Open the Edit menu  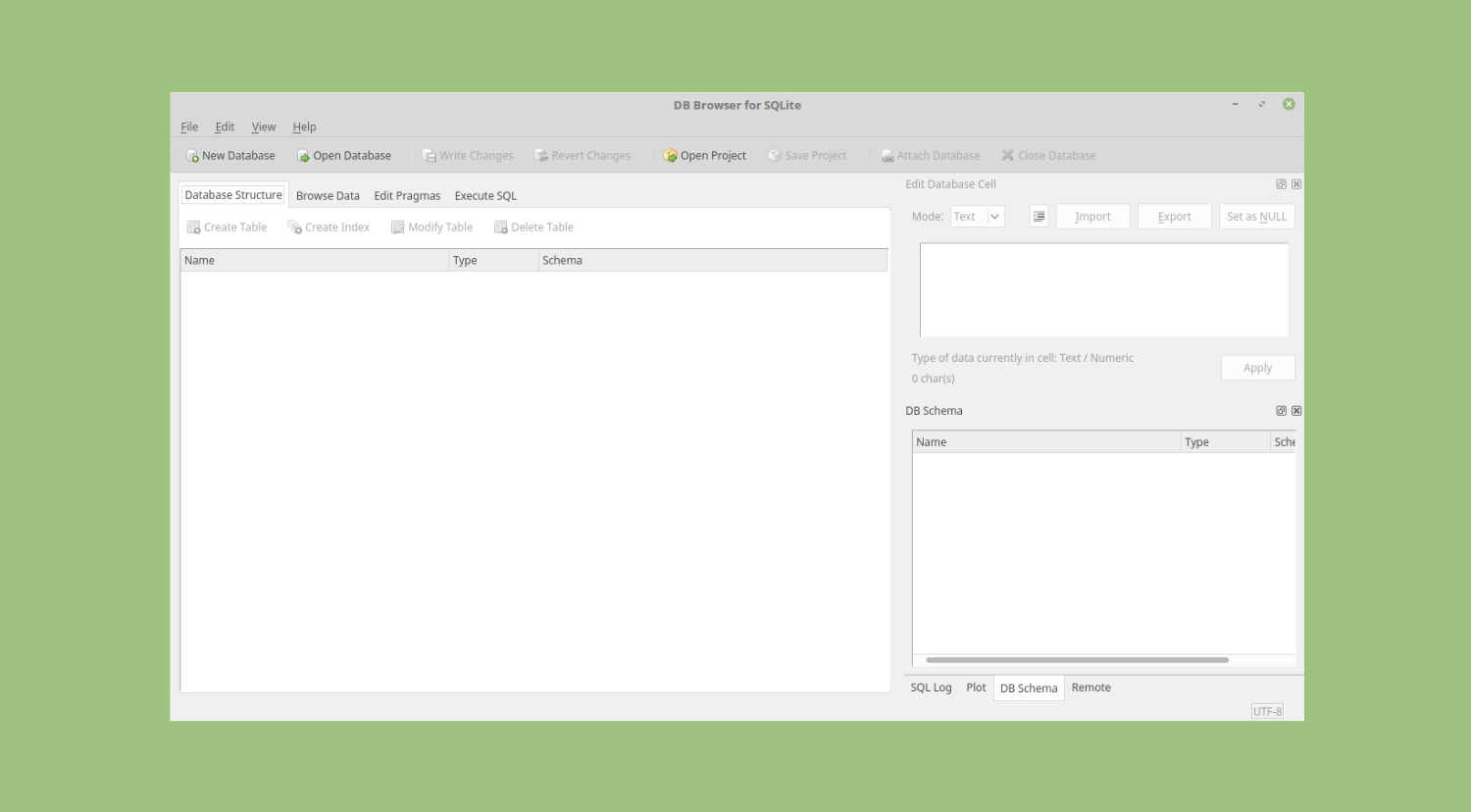pos(225,127)
